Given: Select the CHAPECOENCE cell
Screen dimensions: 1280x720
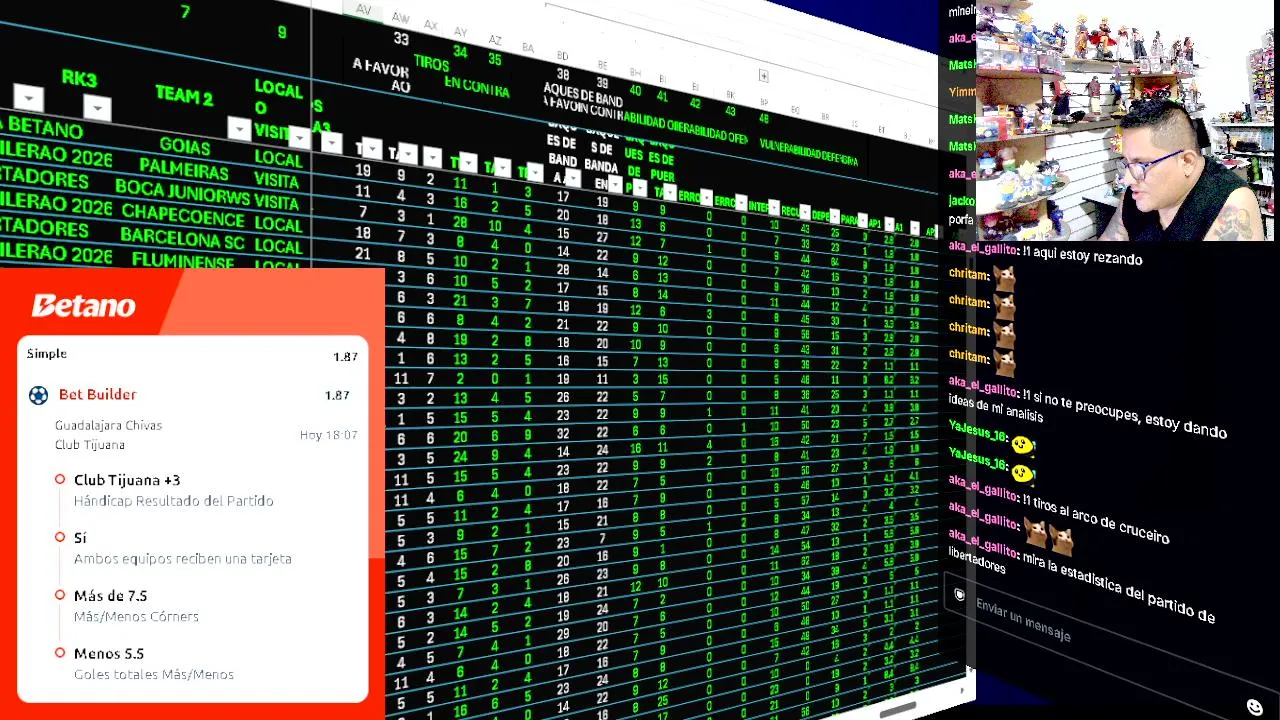Looking at the screenshot, I should (x=183, y=213).
